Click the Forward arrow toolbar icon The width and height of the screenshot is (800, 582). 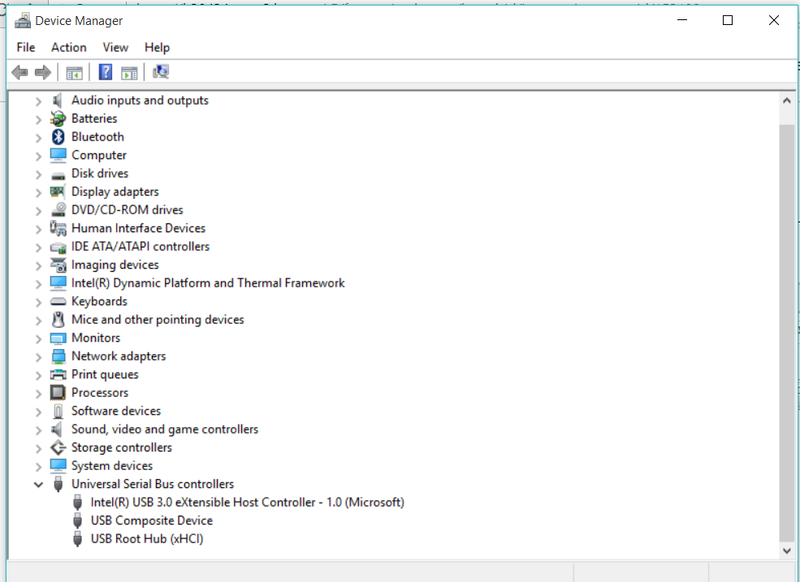click(43, 72)
